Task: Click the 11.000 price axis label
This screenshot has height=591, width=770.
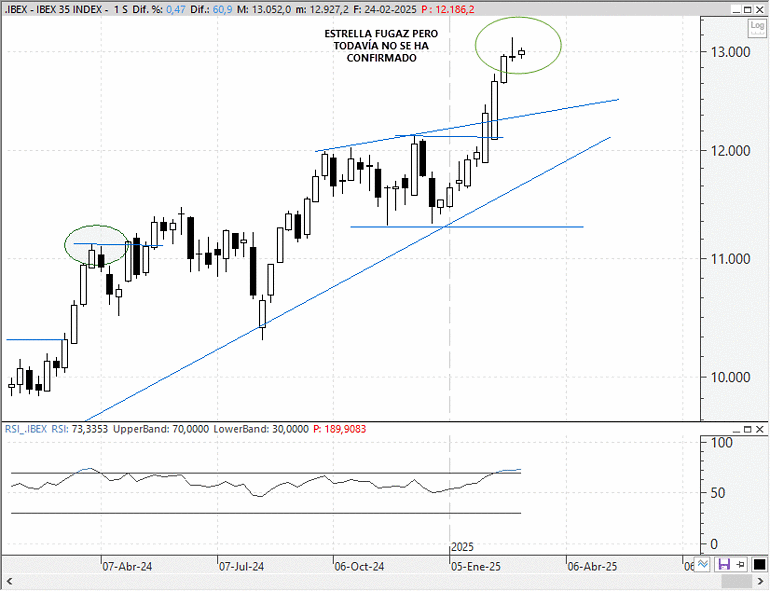Action: (731, 258)
